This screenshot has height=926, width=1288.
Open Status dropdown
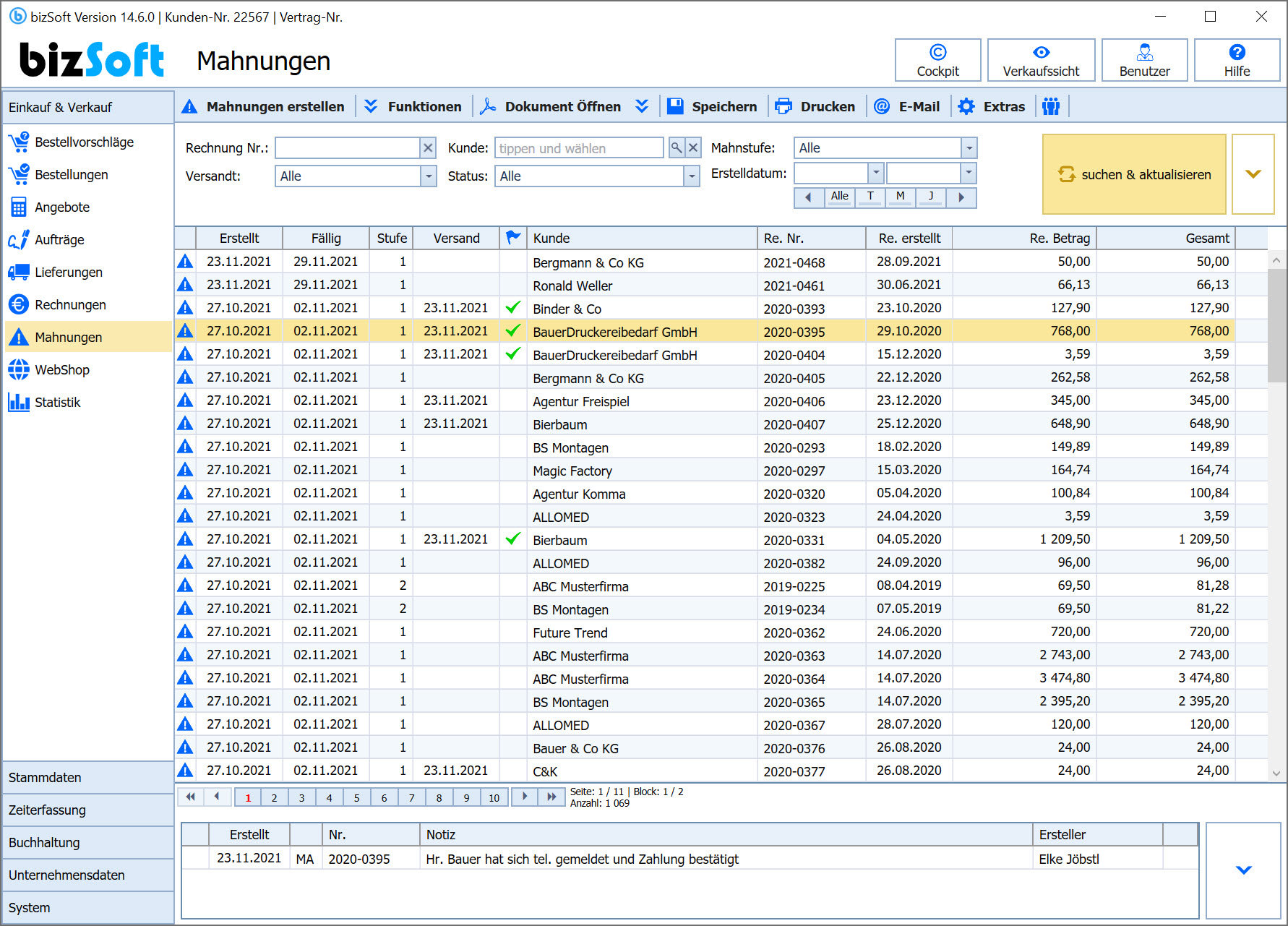coord(692,176)
